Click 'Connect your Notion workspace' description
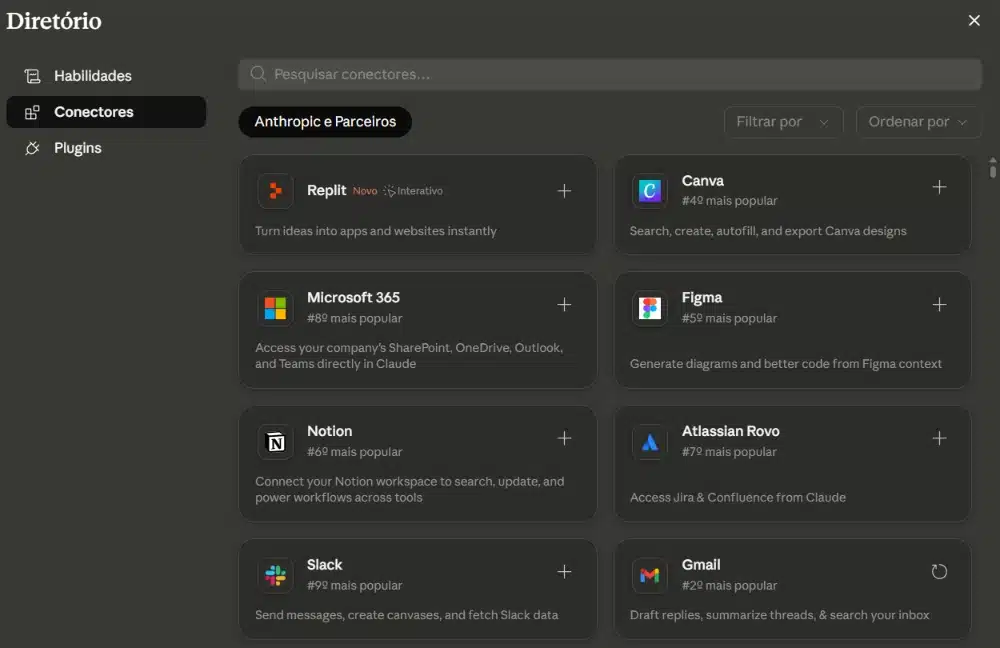This screenshot has width=1000, height=648. 409,489
